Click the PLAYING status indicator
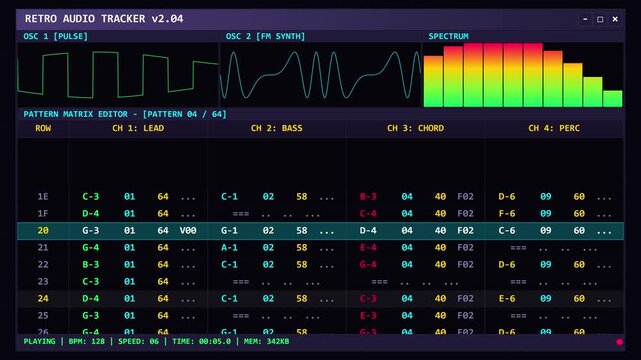 pos(39,342)
